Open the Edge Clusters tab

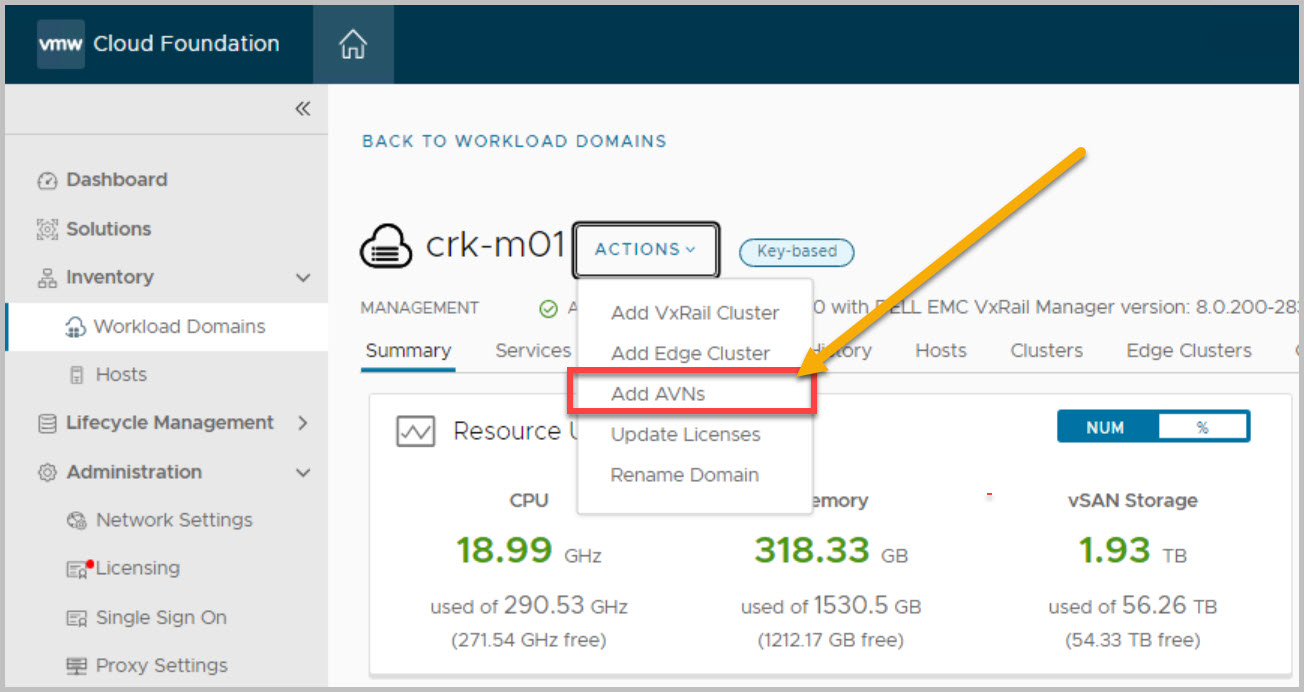(x=1188, y=351)
